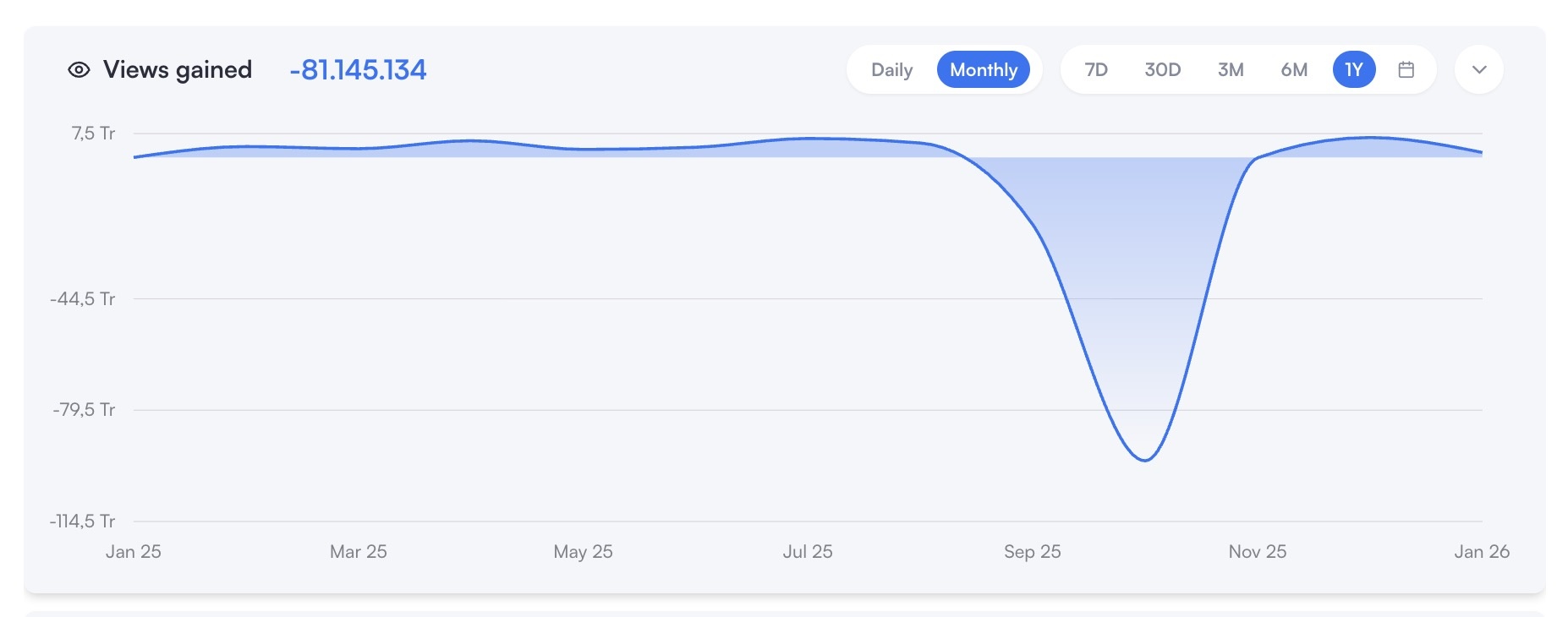Click the -44,5 Tr y-axis label
This screenshot has height=617, width=1568.
click(83, 299)
